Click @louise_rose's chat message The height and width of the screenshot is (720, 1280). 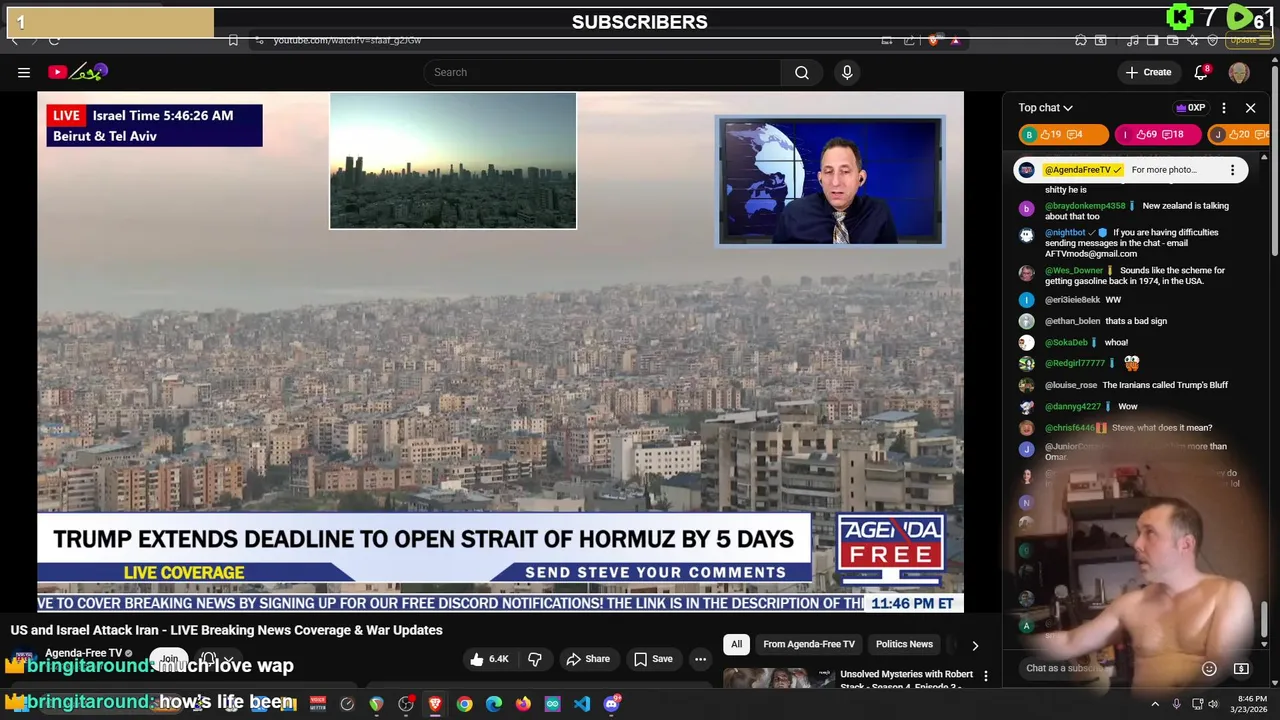(x=1165, y=385)
